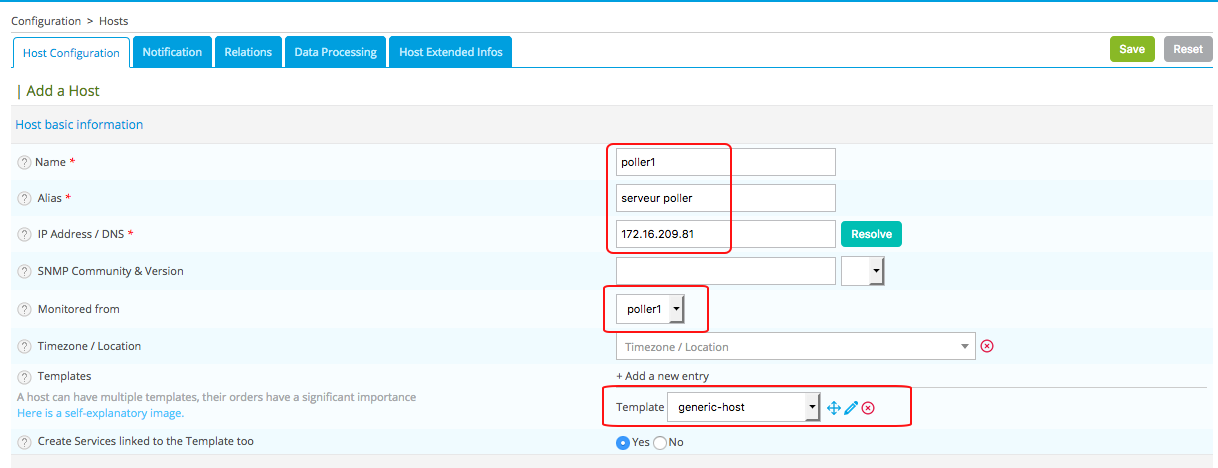Click the help icon beside Name
The image size is (1218, 468).
(24, 162)
